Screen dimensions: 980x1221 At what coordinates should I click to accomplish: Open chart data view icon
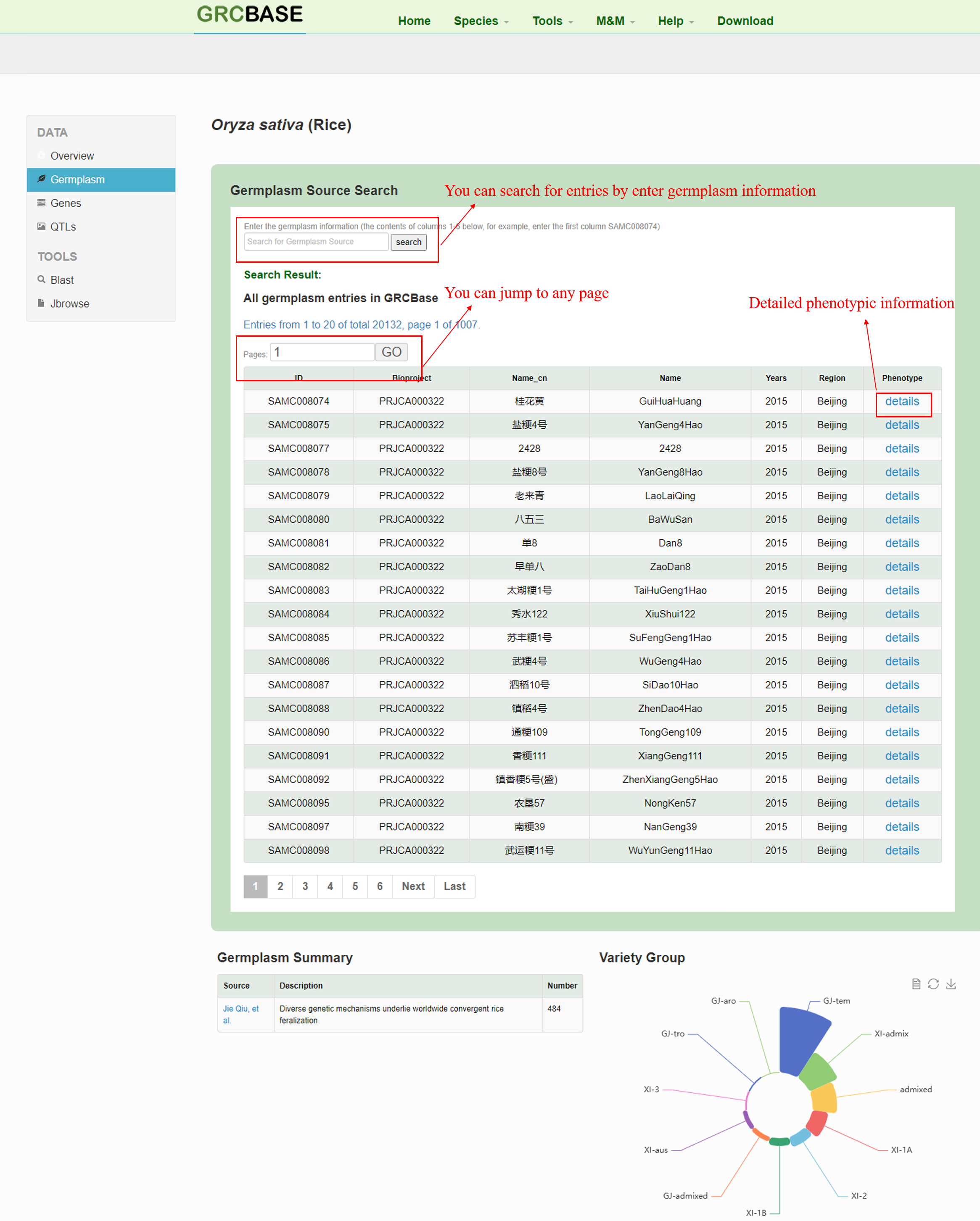916,984
